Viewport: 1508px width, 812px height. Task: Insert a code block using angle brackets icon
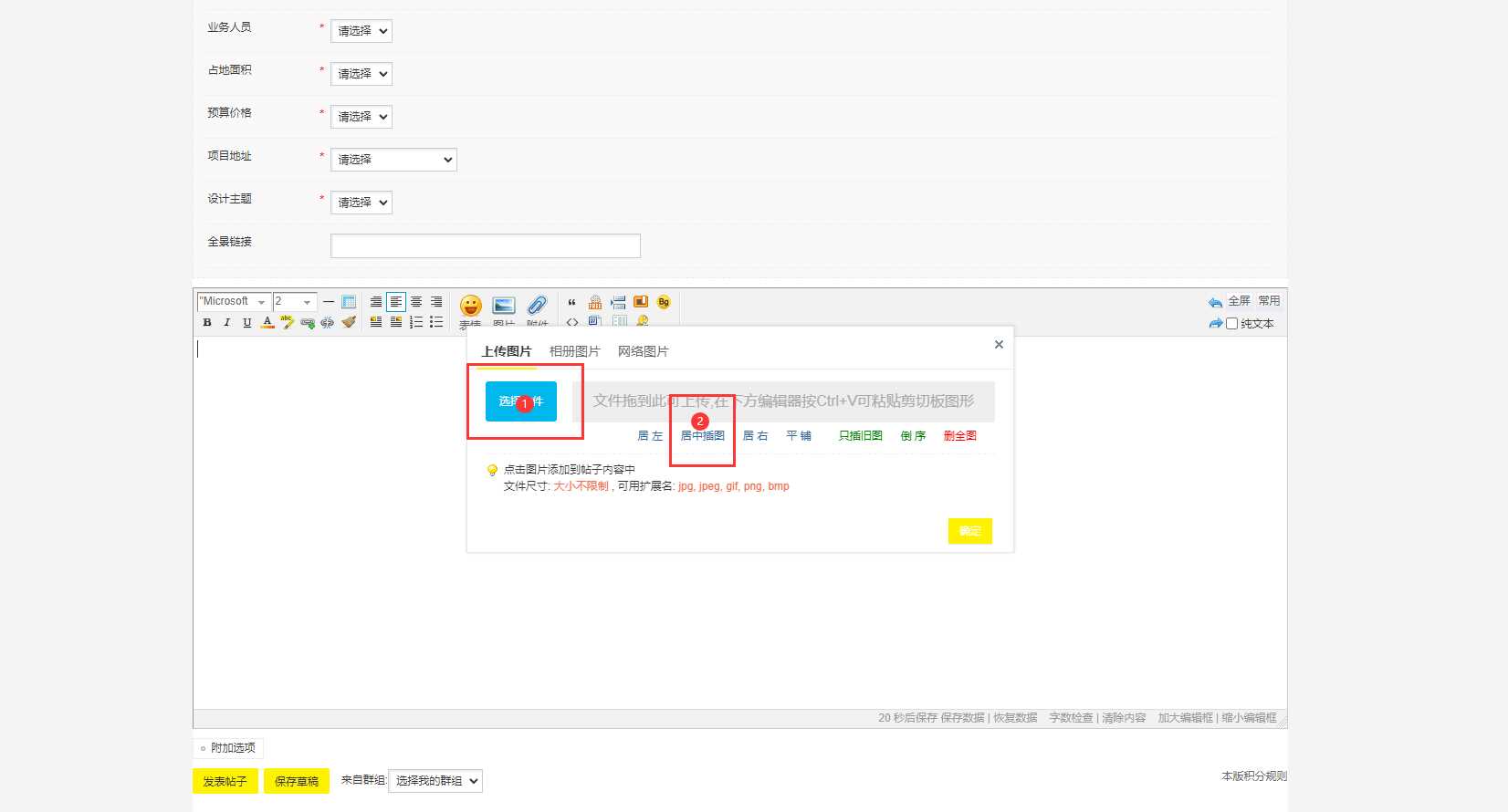coord(572,322)
